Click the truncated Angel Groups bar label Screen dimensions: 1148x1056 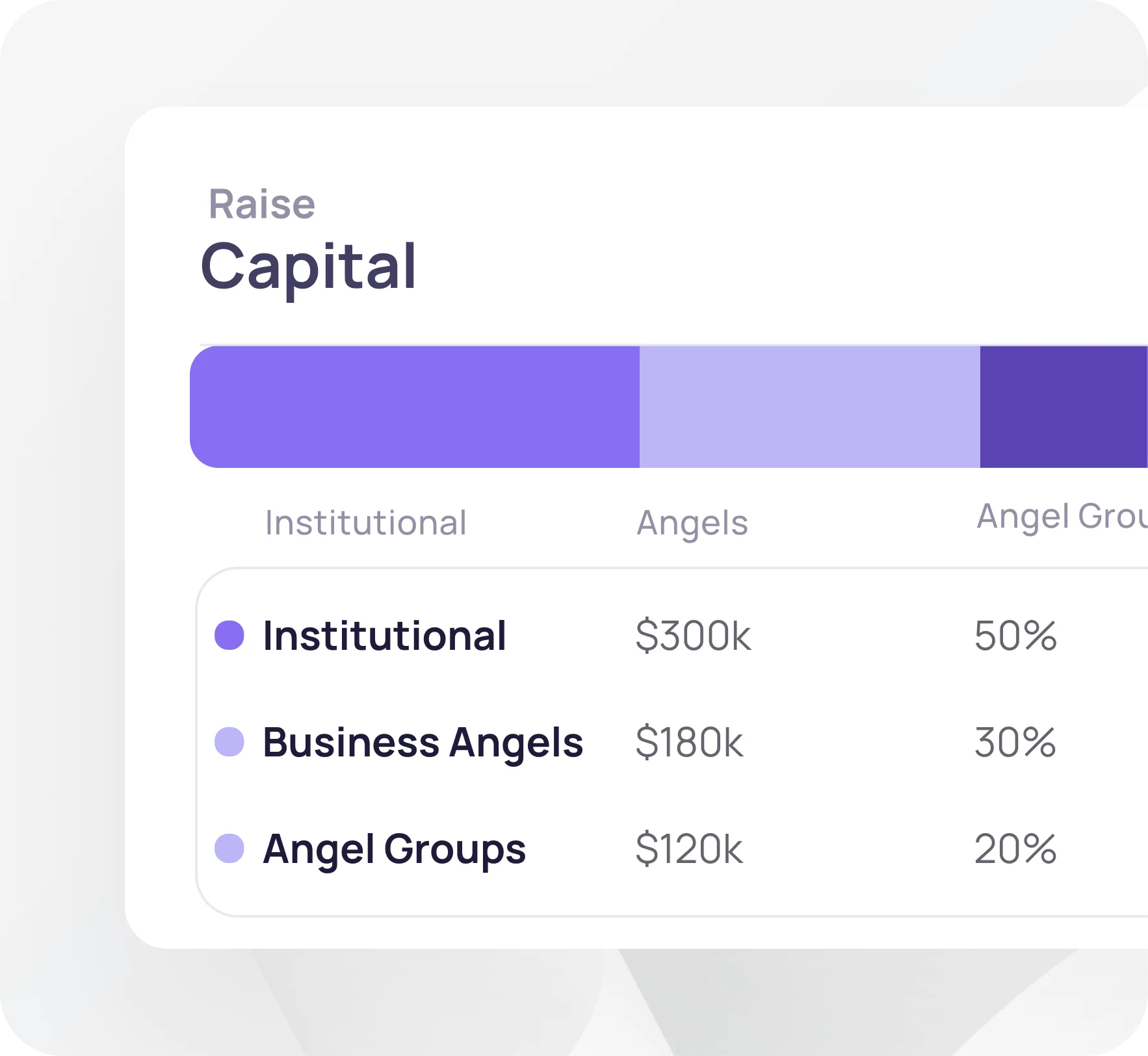point(1062,517)
